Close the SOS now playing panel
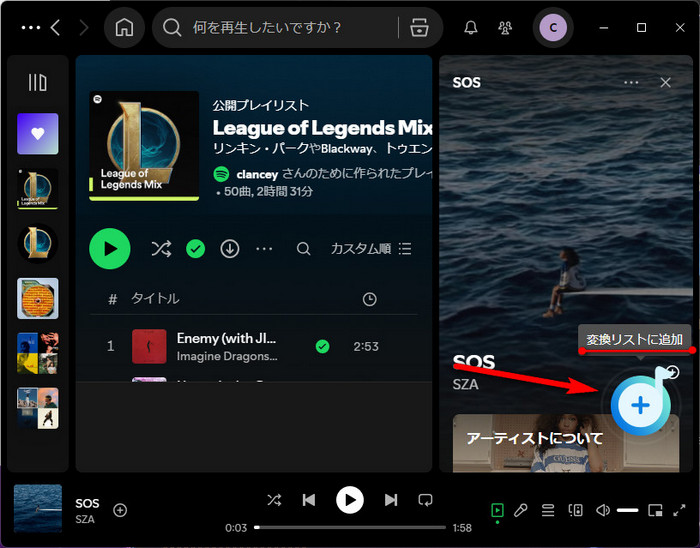The image size is (700, 548). click(665, 83)
